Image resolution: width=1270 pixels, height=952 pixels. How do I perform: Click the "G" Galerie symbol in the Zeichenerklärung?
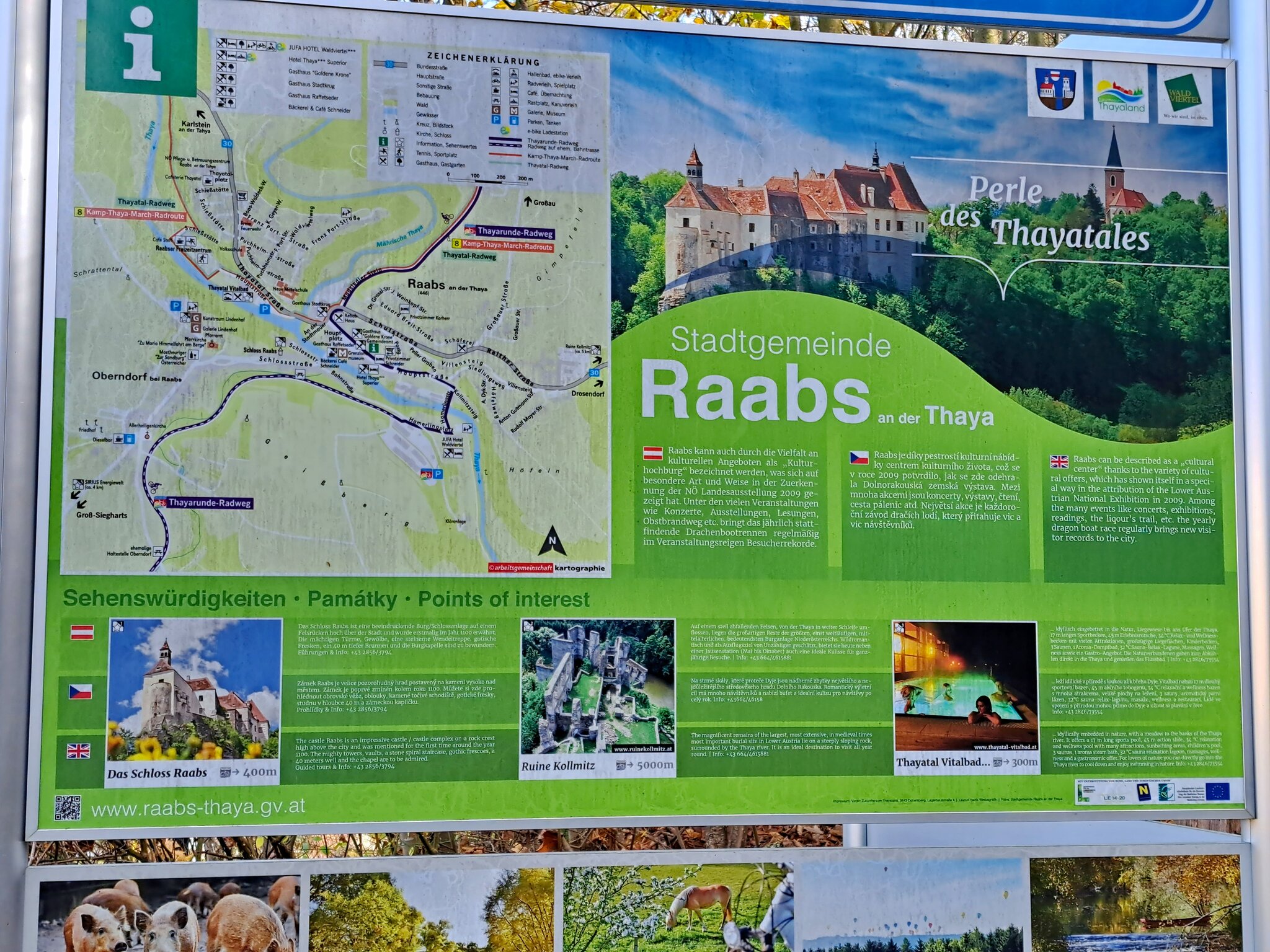coord(495,111)
